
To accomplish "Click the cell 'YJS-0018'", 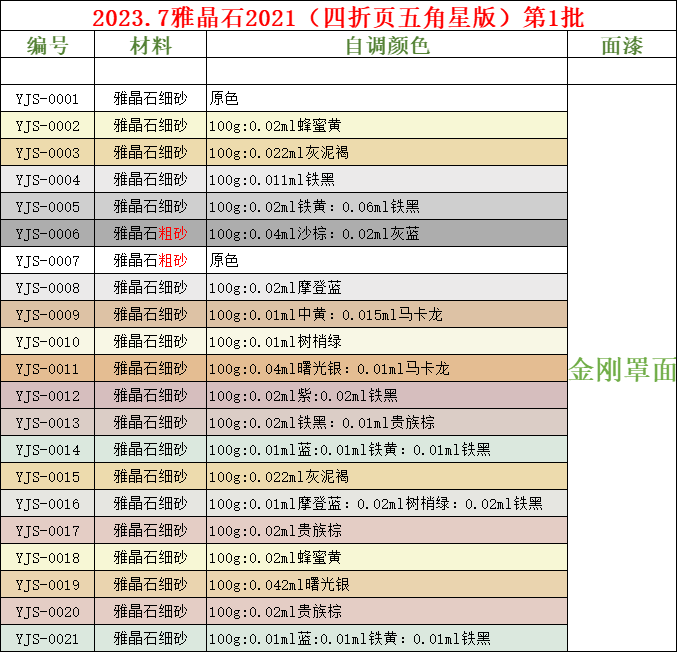I will [x=47, y=557].
